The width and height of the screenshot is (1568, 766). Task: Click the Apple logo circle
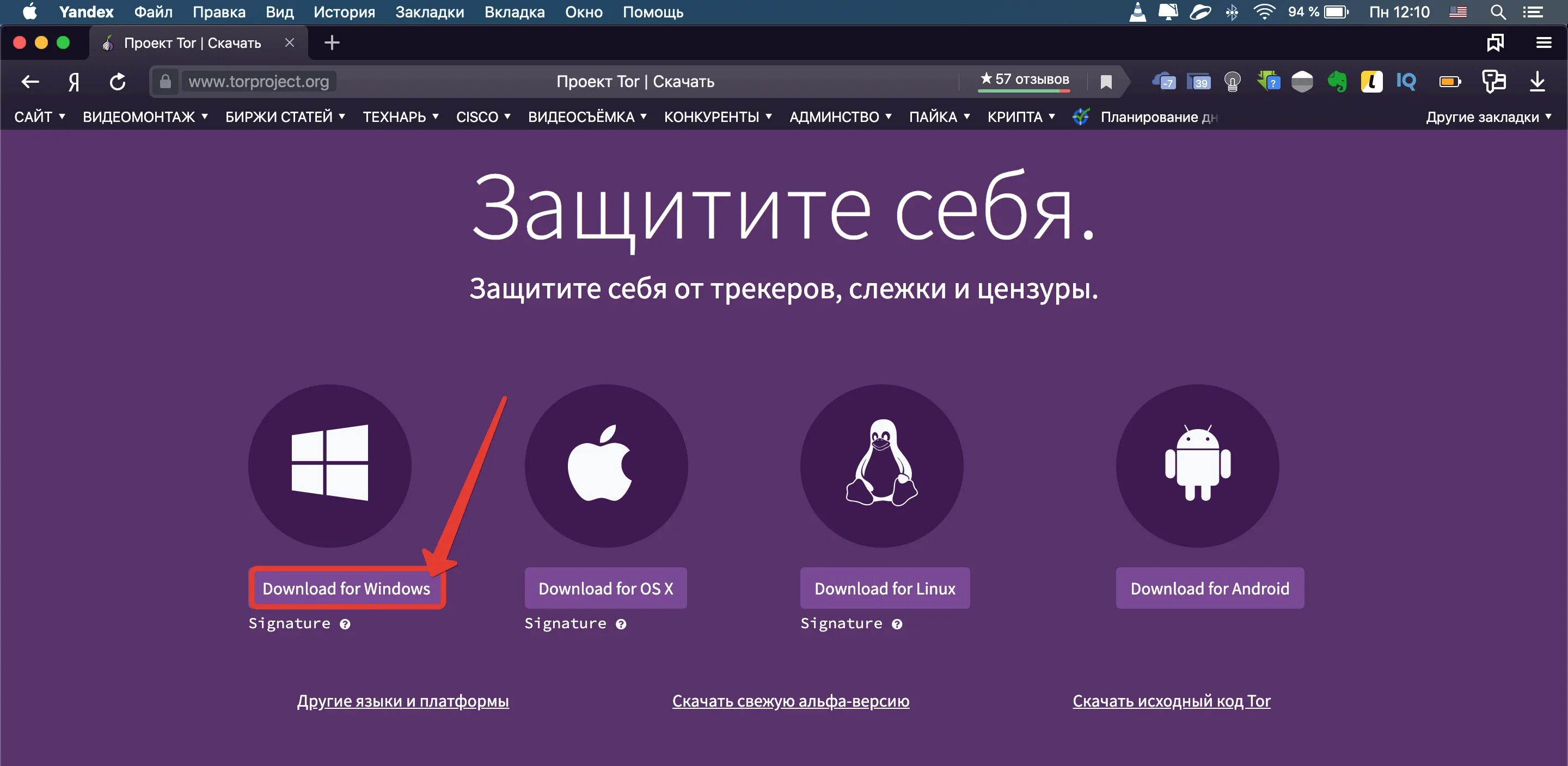coord(607,466)
